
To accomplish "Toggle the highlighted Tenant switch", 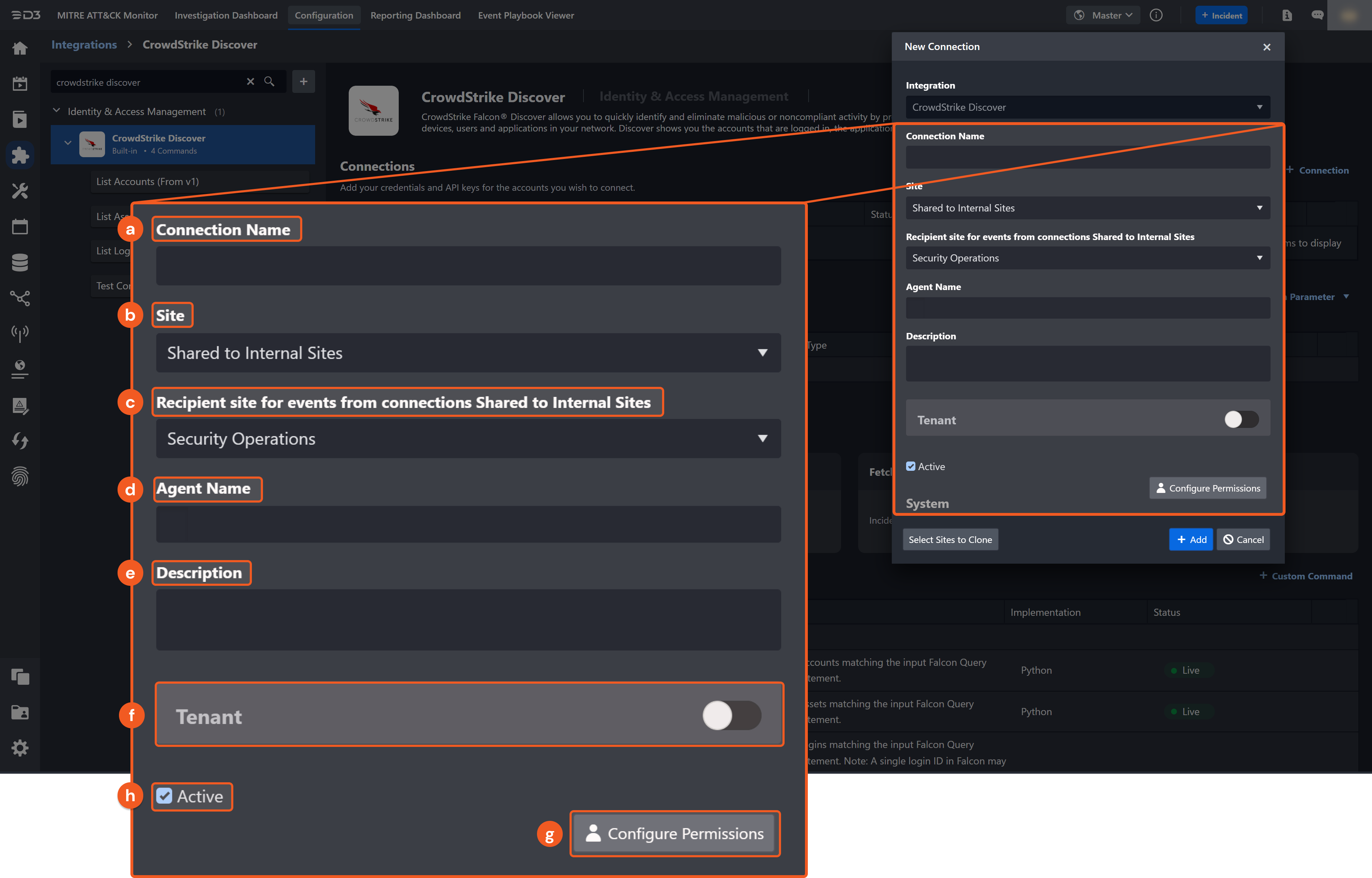I will click(732, 715).
